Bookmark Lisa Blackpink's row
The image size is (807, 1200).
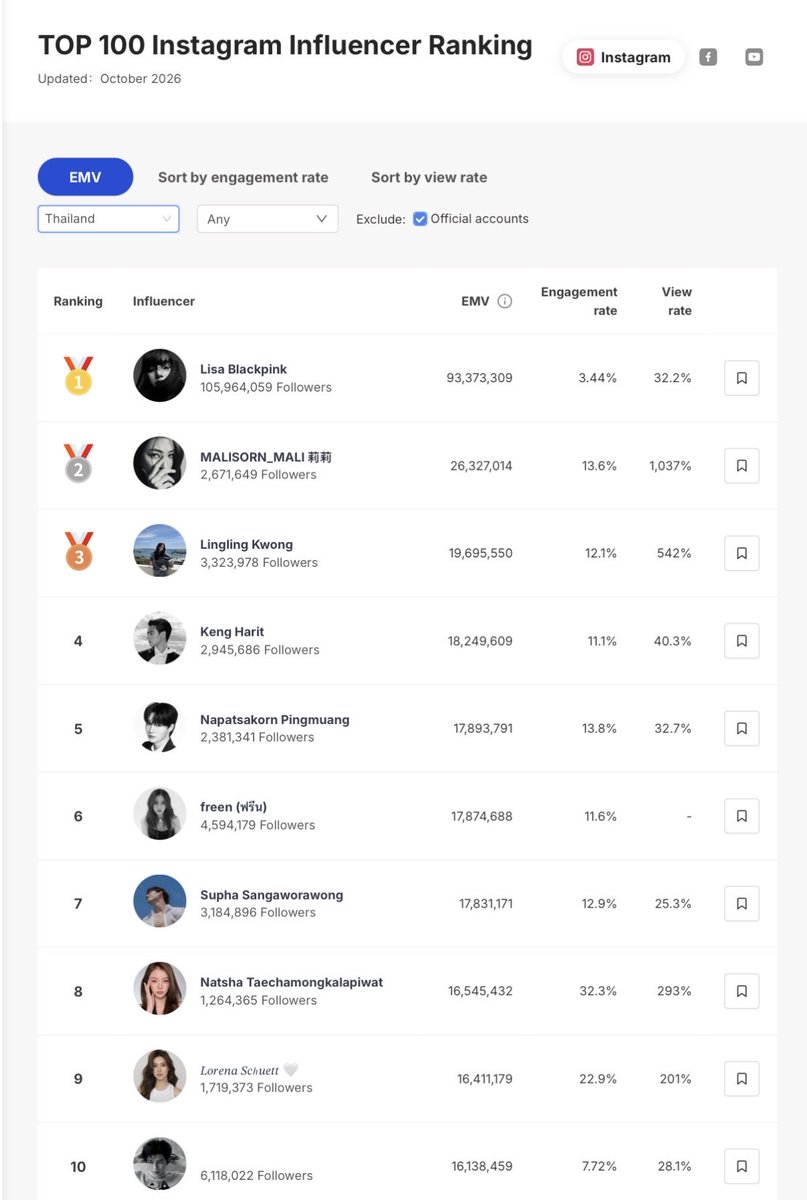point(741,378)
